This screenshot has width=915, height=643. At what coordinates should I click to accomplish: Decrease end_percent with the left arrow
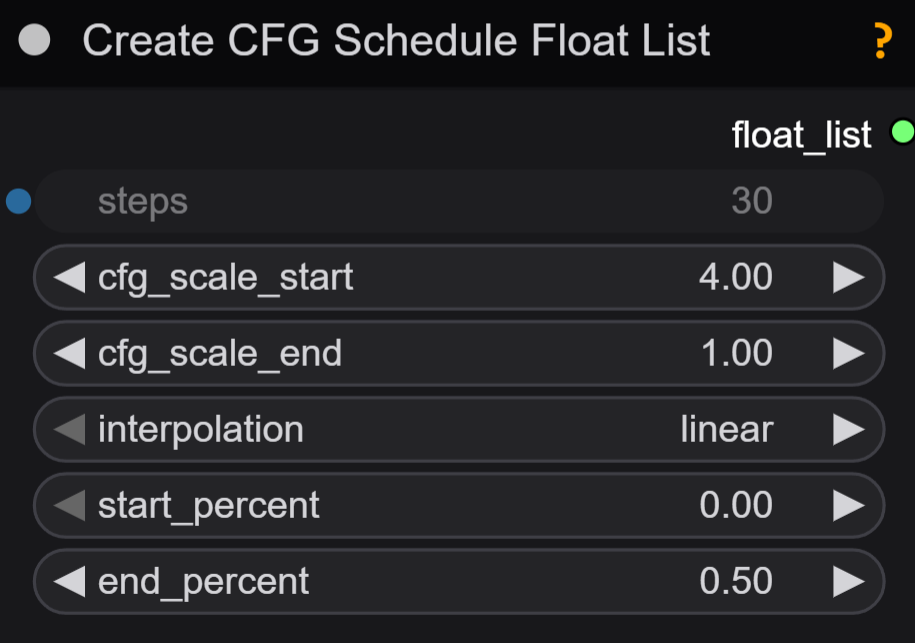pos(69,581)
